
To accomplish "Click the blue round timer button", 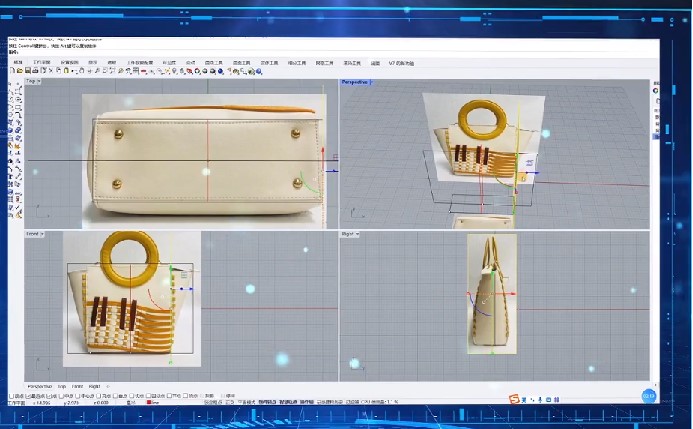I will coord(648,396).
